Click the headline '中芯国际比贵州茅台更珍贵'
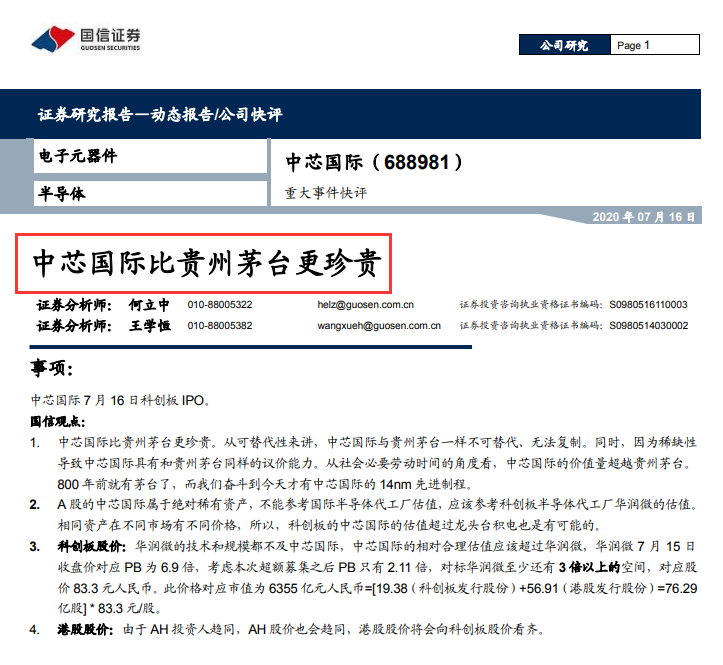Image resolution: width=723 pixels, height=665 pixels. point(207,263)
